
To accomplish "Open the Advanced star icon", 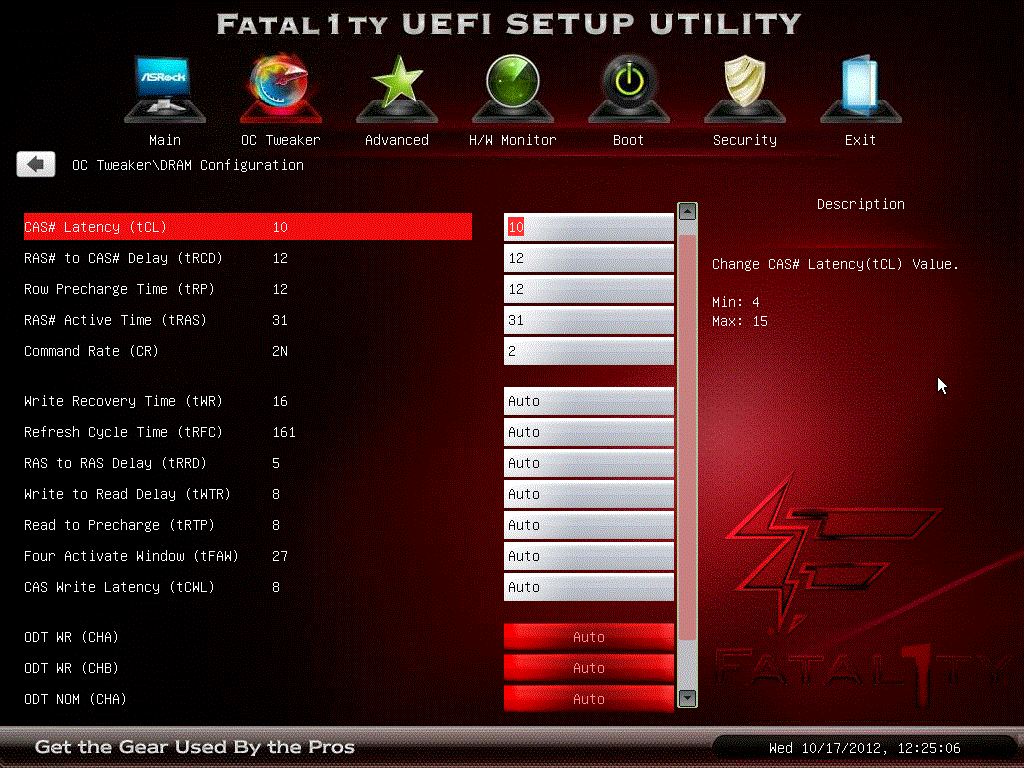I will click(x=397, y=89).
